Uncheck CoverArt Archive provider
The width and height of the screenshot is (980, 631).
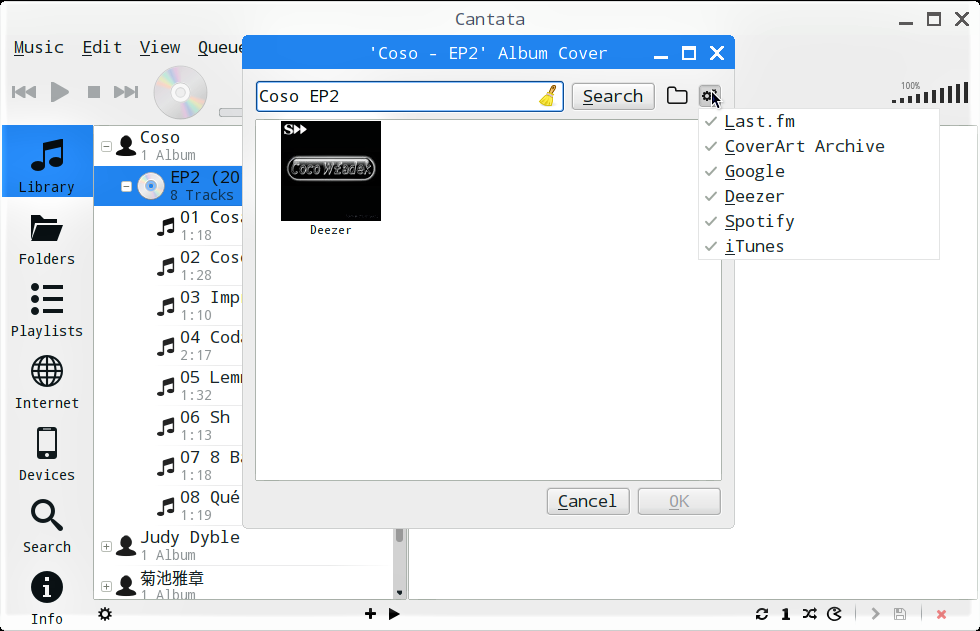(x=819, y=146)
